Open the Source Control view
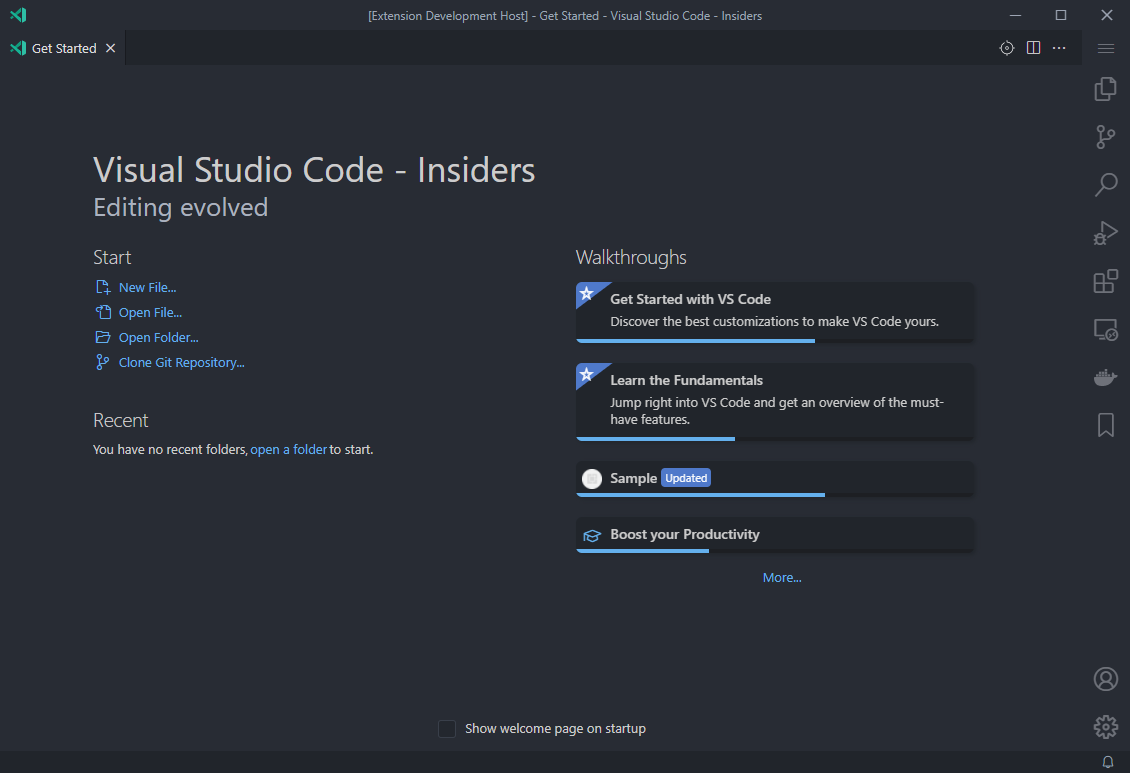The image size is (1130, 773). pos(1105,136)
